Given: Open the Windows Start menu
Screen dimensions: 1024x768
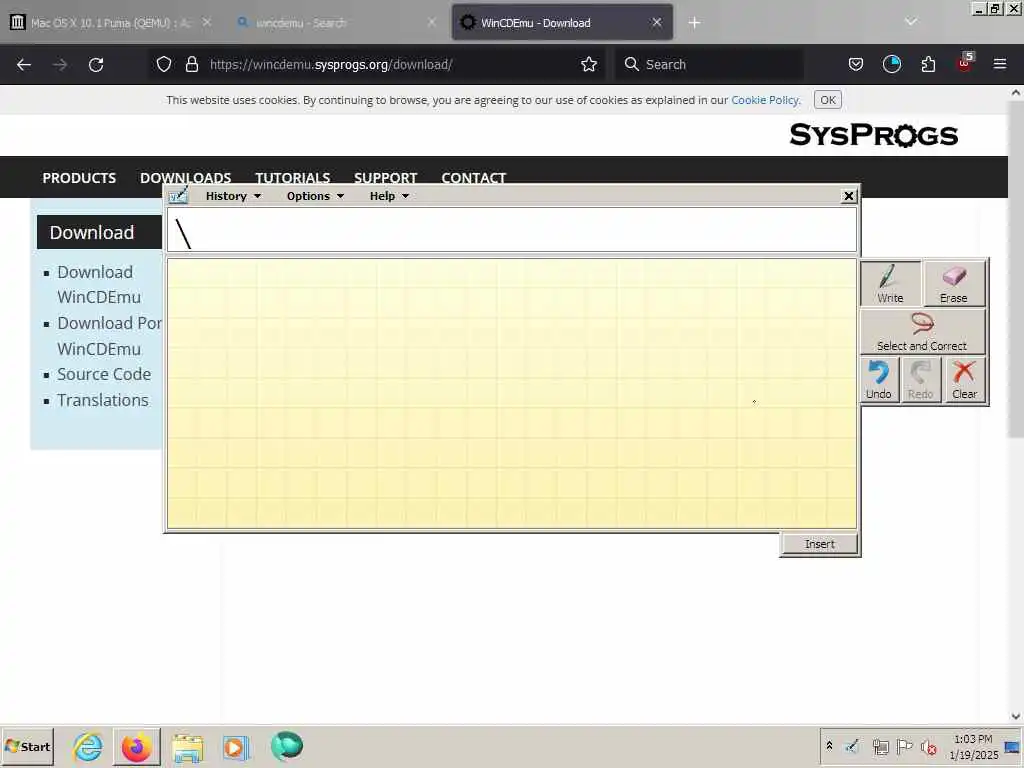Looking at the screenshot, I should pos(27,746).
